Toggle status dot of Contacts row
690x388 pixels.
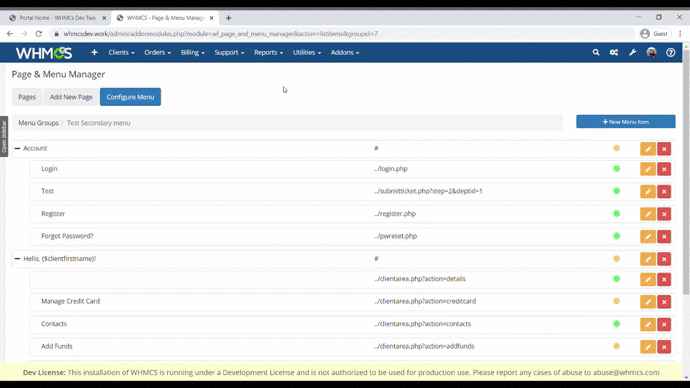[x=617, y=324]
